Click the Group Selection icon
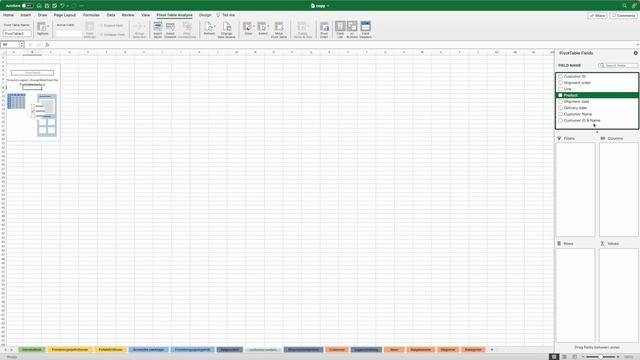 (x=139, y=27)
